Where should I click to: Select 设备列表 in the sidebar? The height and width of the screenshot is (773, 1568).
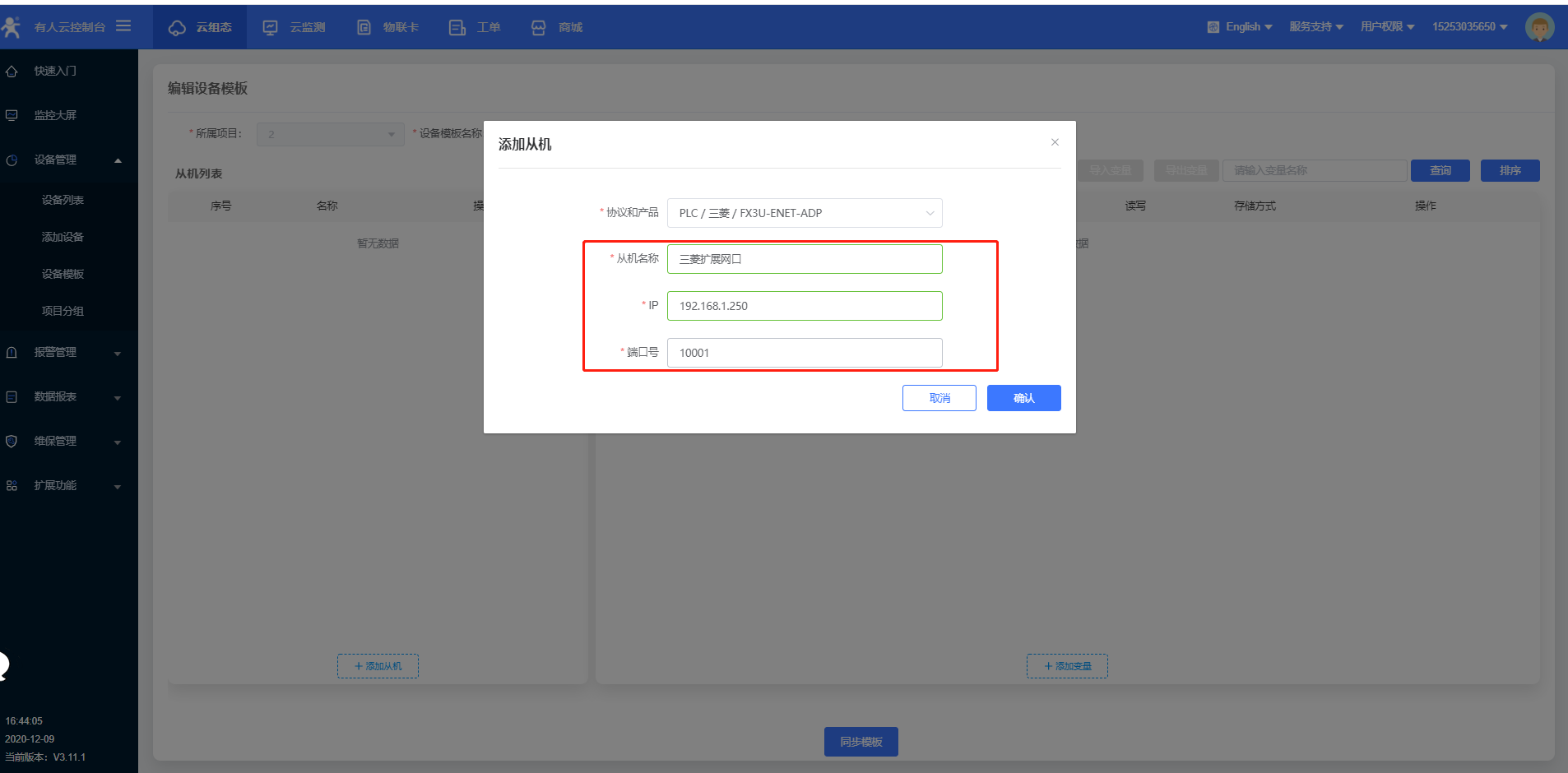click(63, 200)
